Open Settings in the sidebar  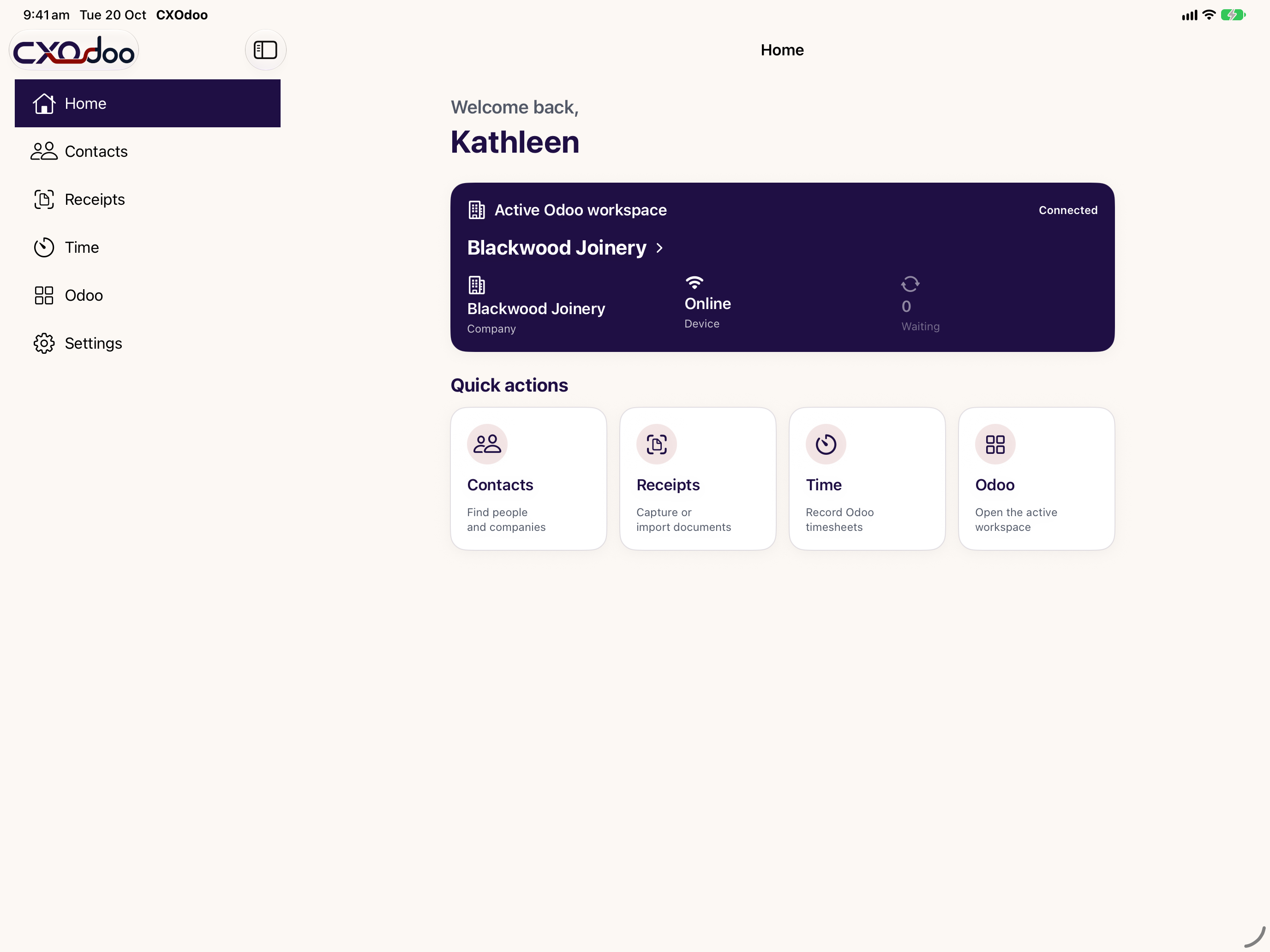tap(148, 343)
